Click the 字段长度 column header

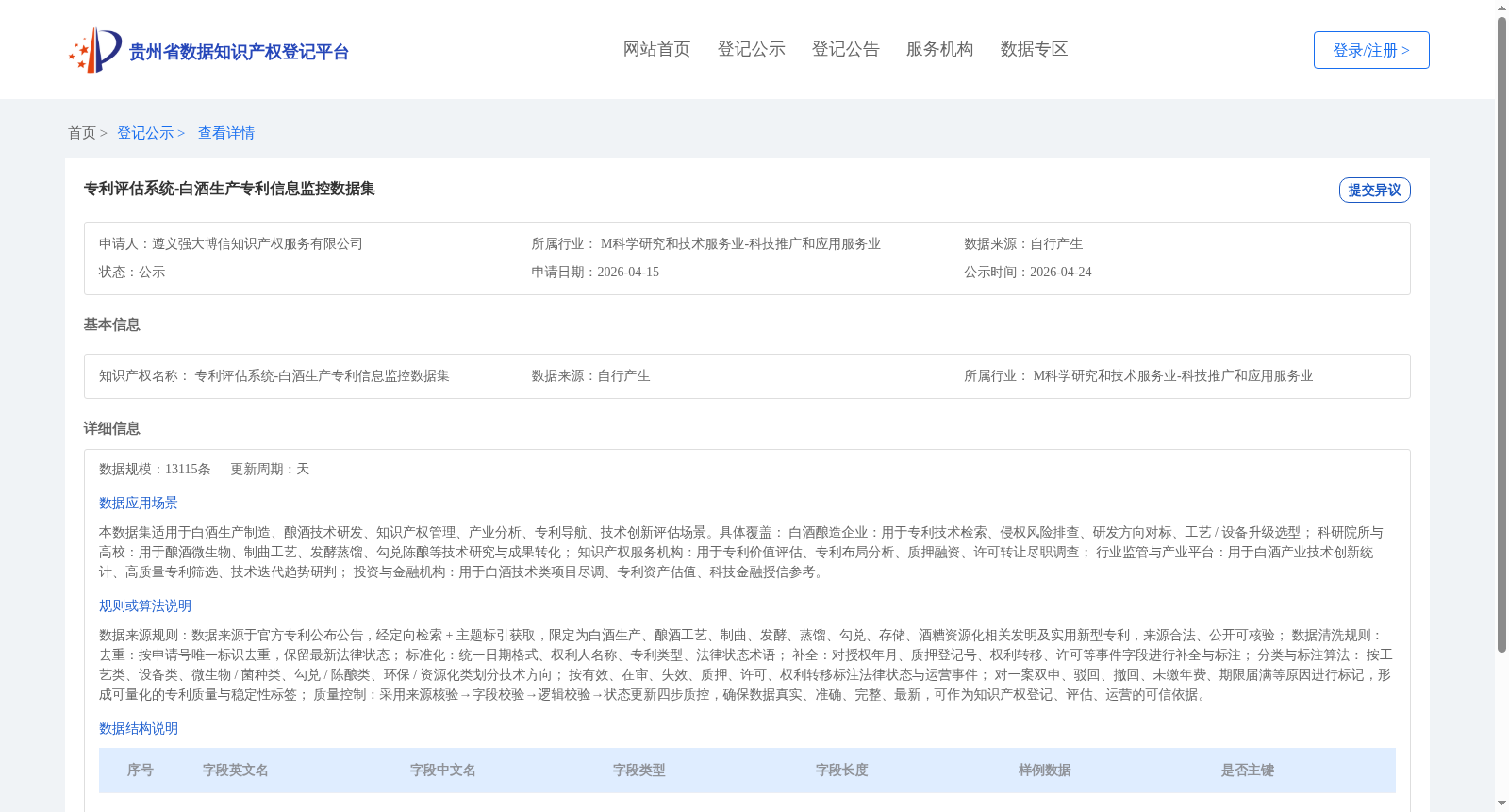(x=842, y=770)
